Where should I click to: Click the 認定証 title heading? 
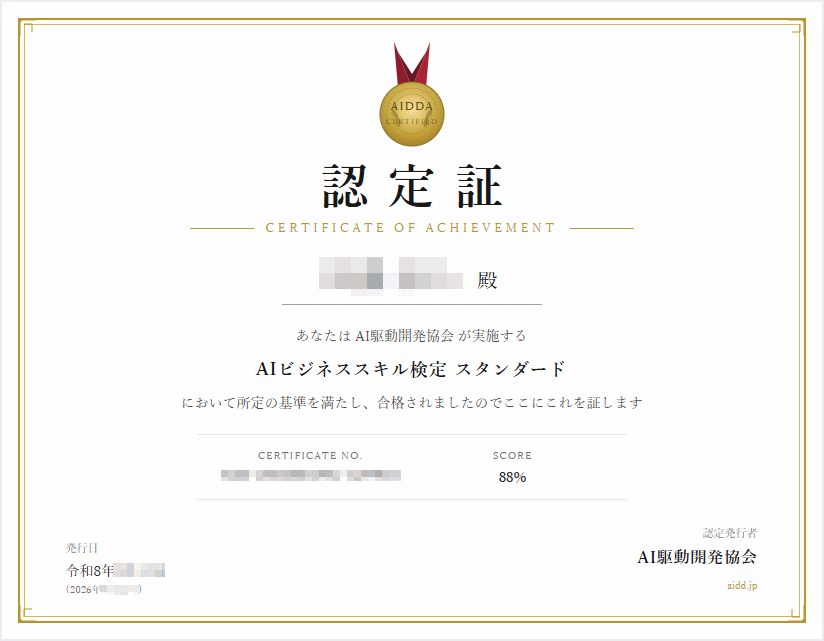click(413, 186)
